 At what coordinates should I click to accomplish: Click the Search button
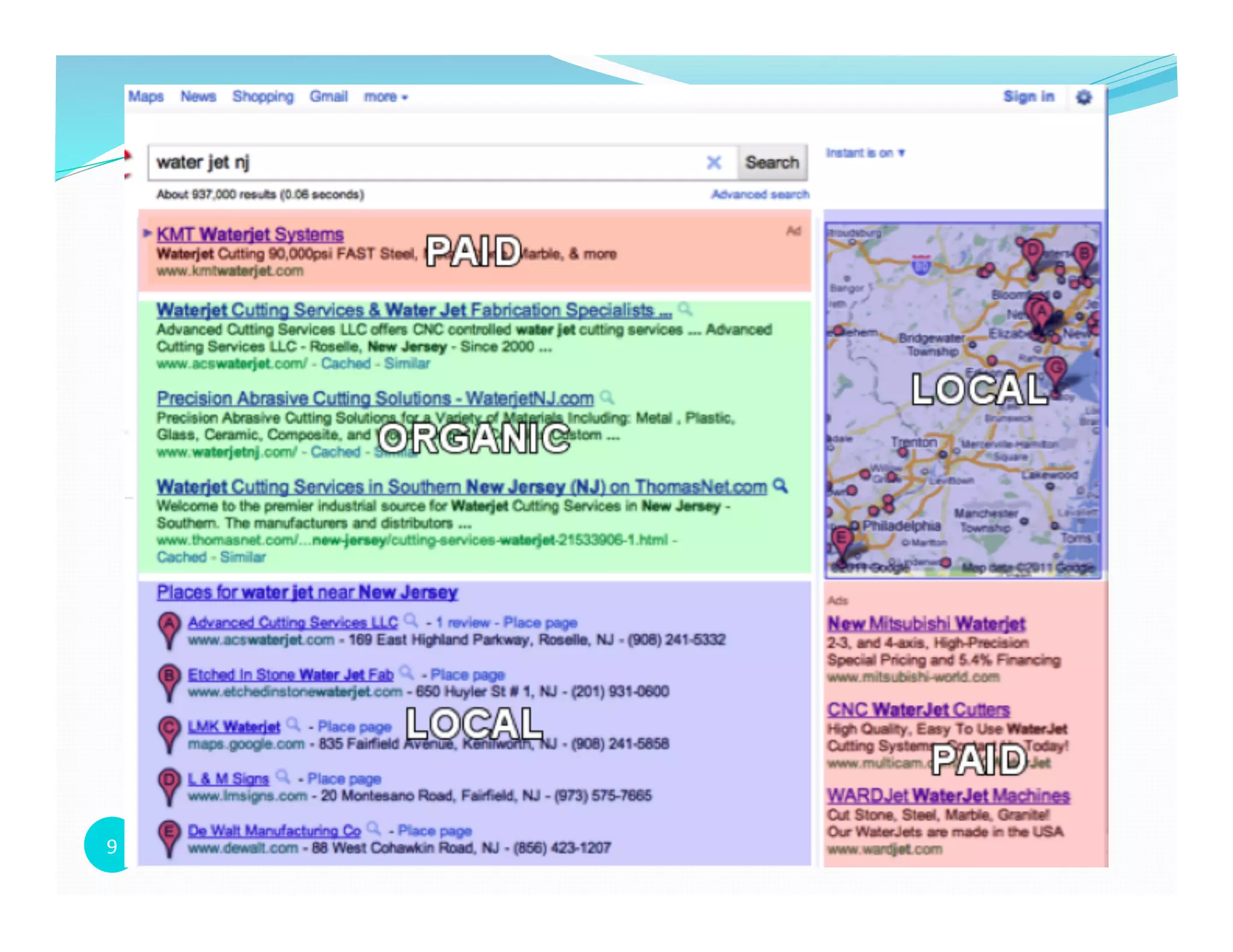point(772,162)
